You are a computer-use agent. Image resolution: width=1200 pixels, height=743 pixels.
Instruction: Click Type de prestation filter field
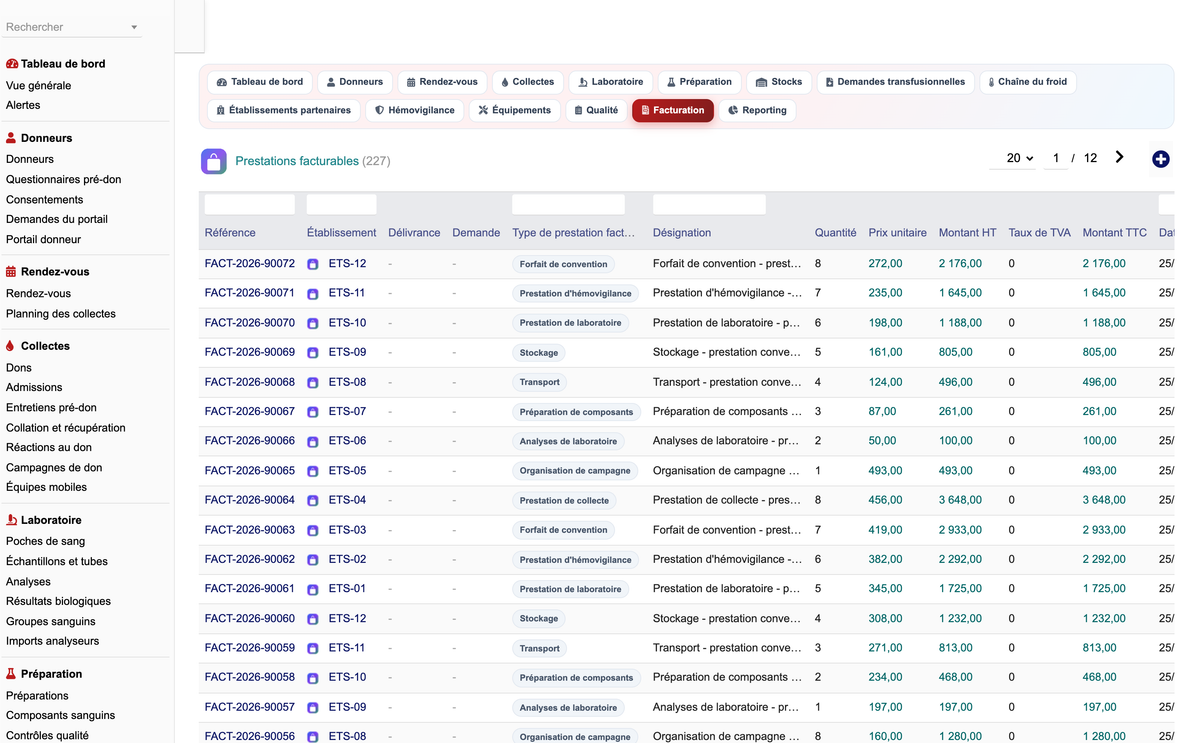[x=568, y=204]
